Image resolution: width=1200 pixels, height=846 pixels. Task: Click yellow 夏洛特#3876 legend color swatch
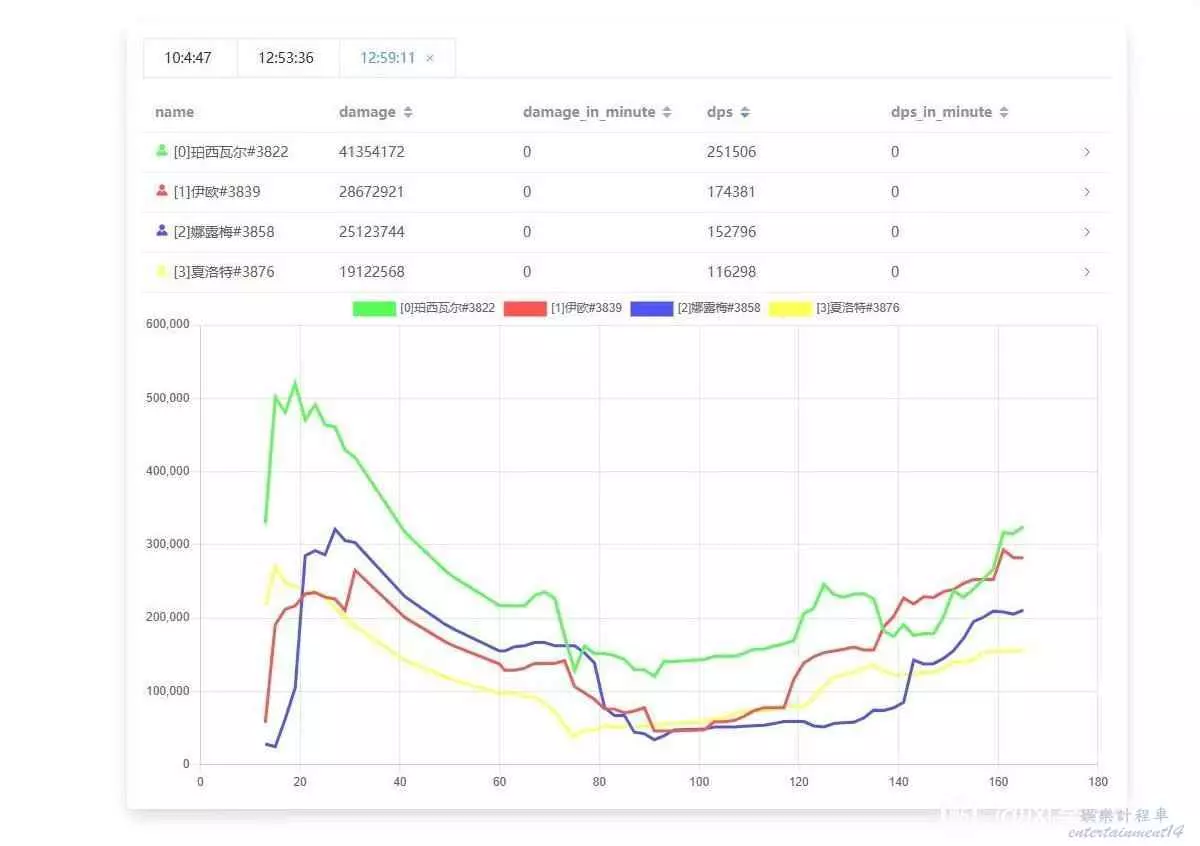(790, 309)
